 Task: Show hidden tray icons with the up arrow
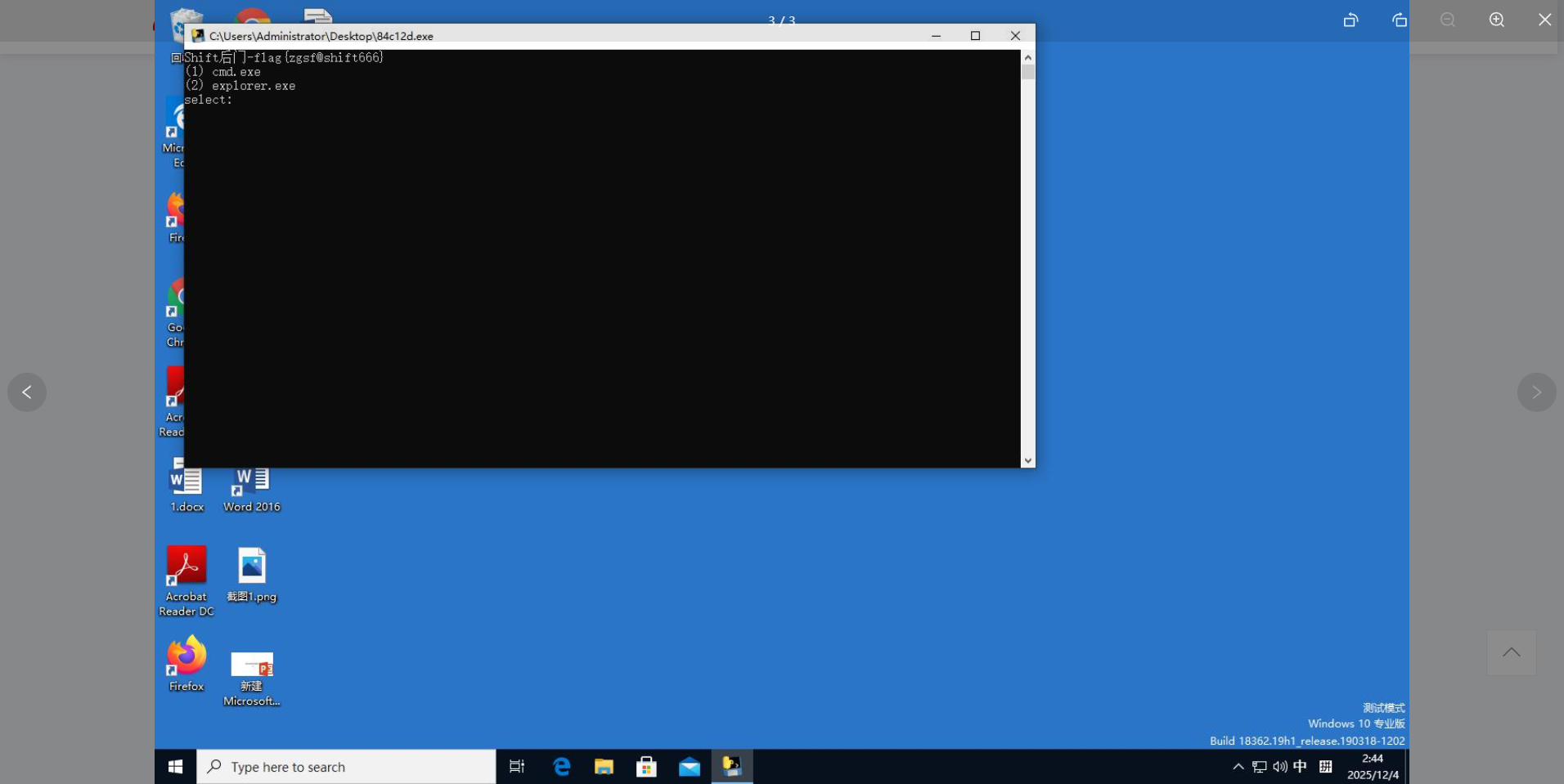1236,766
